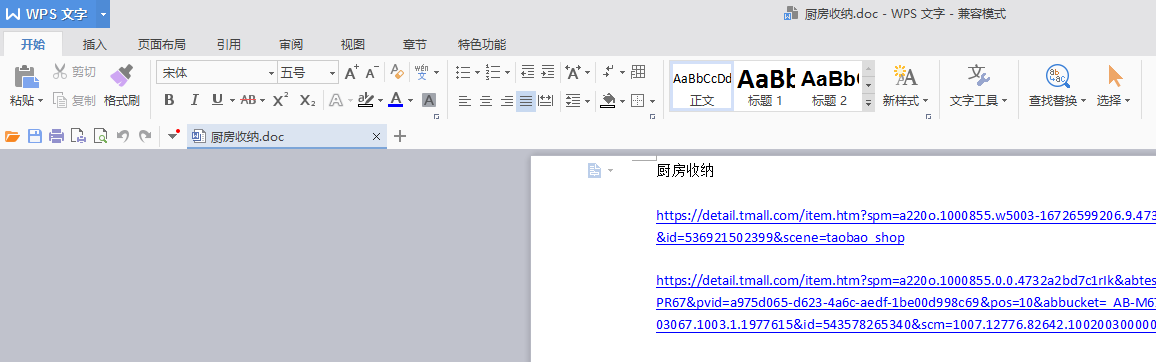Select the Heading 1 (标题 1) style
This screenshot has width=1156, height=362.
[765, 86]
